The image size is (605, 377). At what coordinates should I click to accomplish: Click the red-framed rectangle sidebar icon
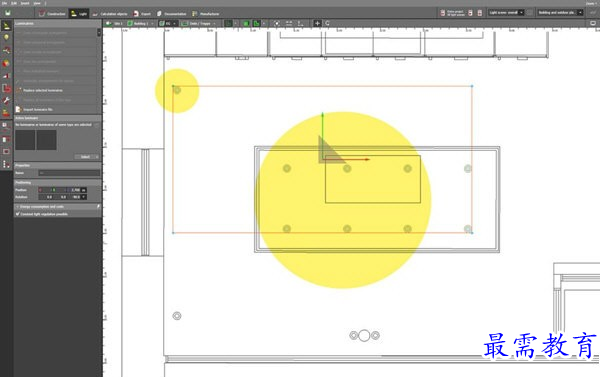[6, 152]
